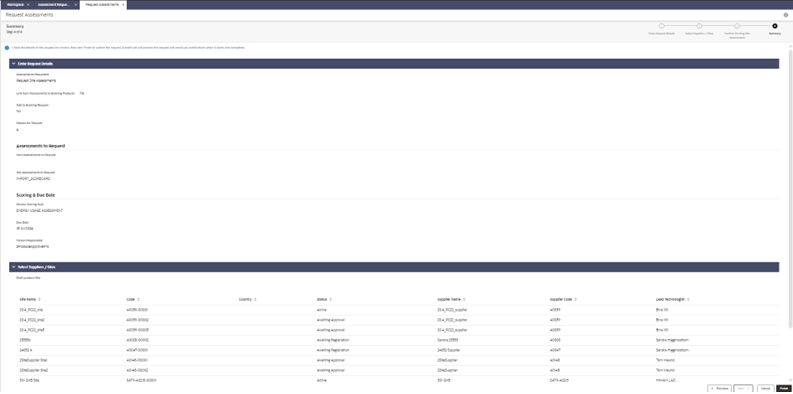Click site code A0148-00001
This screenshot has width=793, height=394.
point(137,360)
